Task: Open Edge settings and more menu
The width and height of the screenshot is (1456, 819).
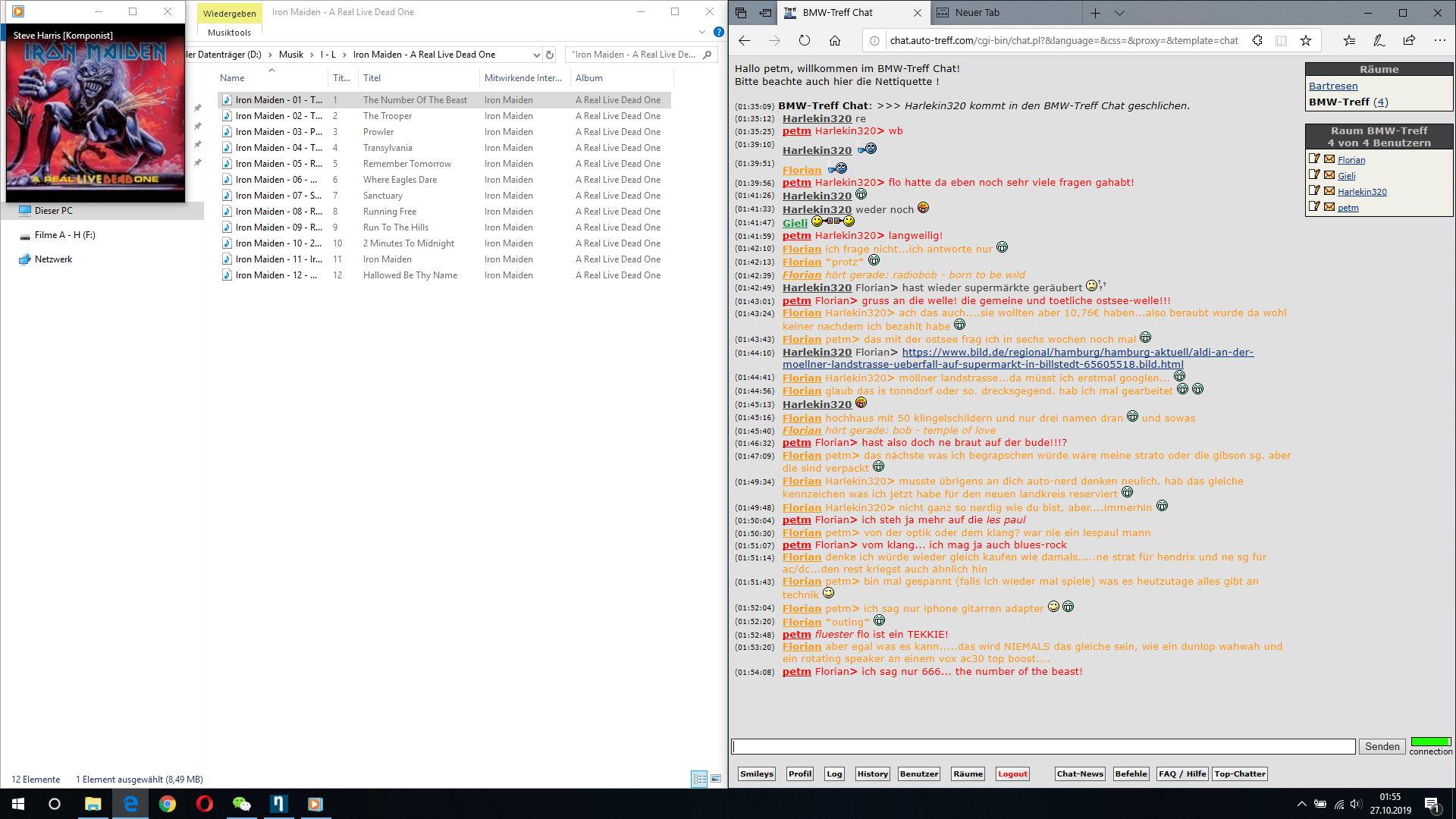Action: point(1439,40)
